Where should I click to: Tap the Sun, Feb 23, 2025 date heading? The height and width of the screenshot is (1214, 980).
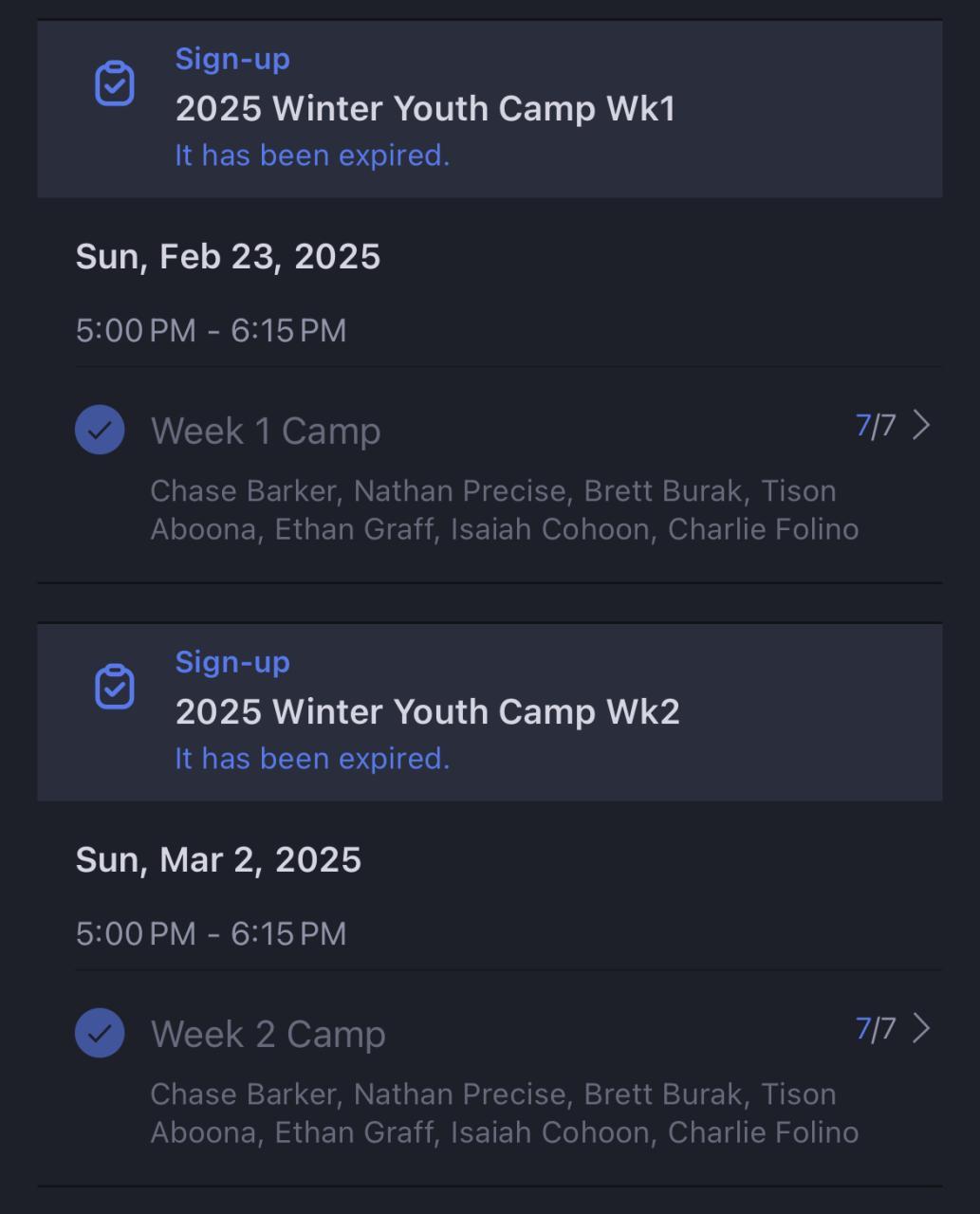(228, 257)
